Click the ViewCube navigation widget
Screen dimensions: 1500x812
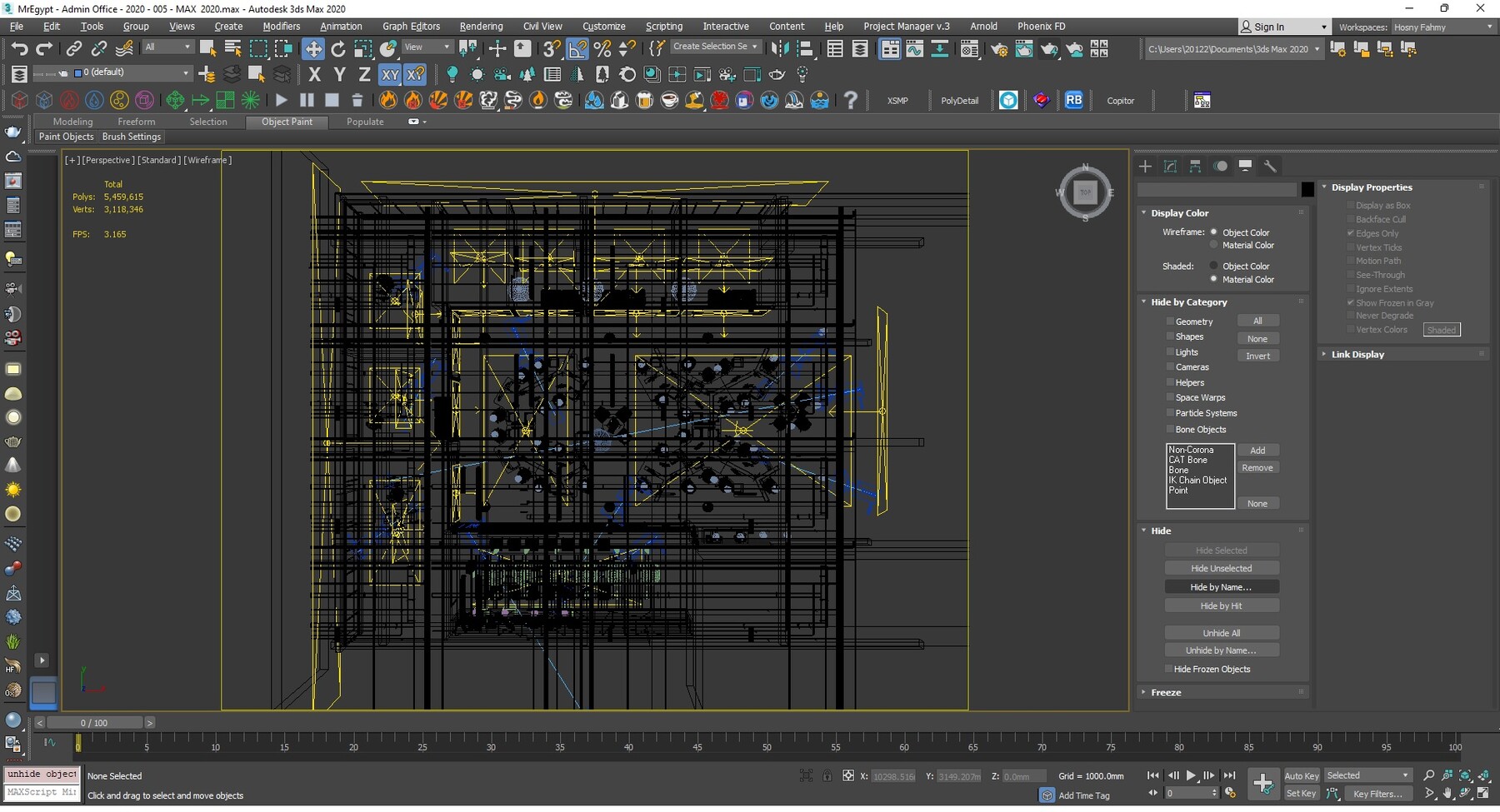[1085, 193]
